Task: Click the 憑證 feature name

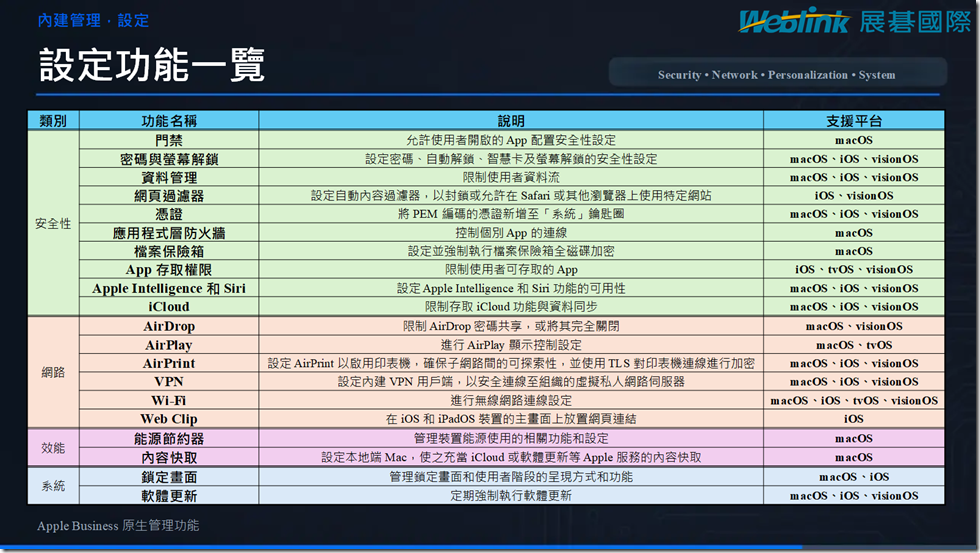Action: click(169, 214)
